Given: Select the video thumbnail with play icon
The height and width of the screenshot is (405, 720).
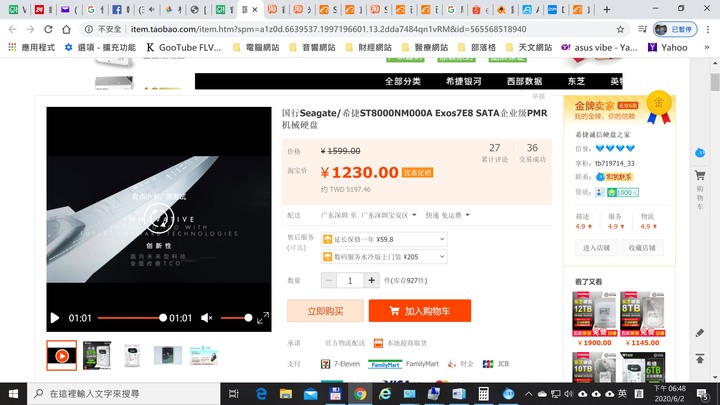Looking at the screenshot, I should coord(62,355).
